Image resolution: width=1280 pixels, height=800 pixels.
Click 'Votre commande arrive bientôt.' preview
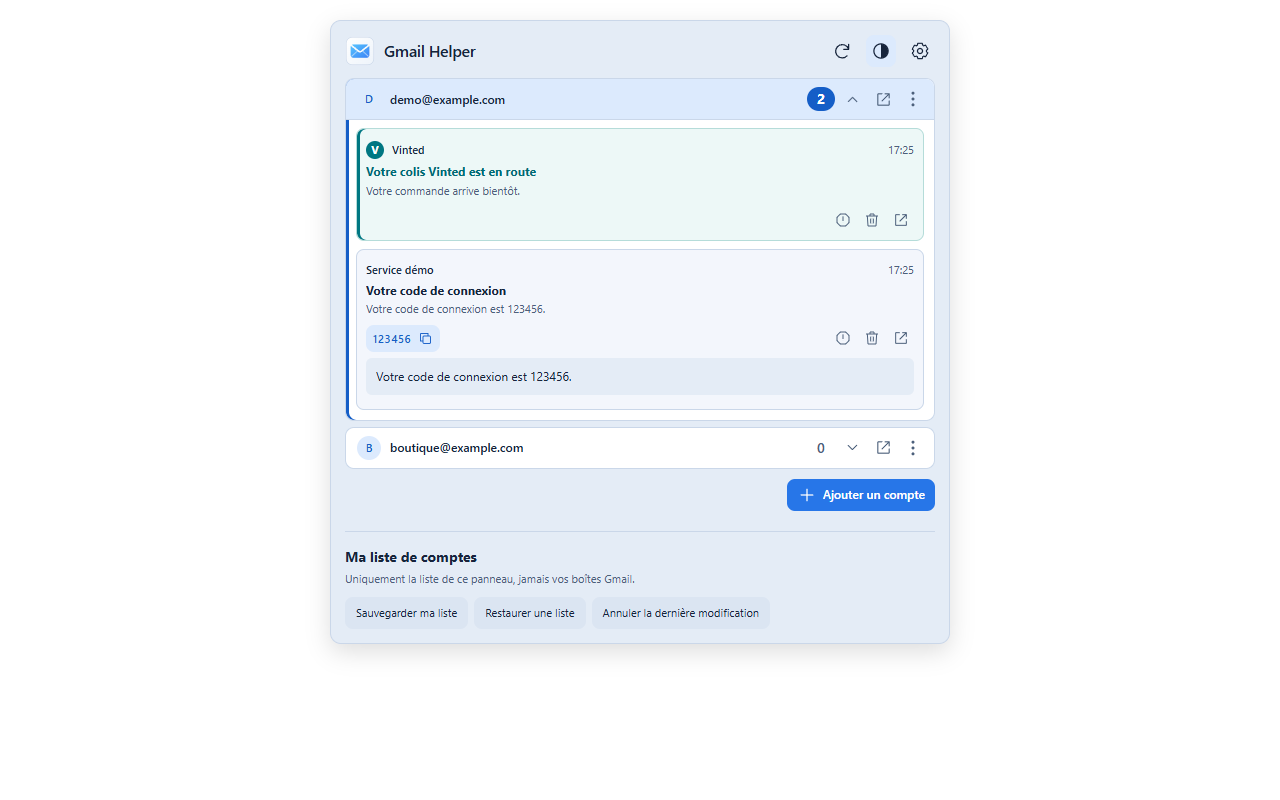click(x=443, y=191)
